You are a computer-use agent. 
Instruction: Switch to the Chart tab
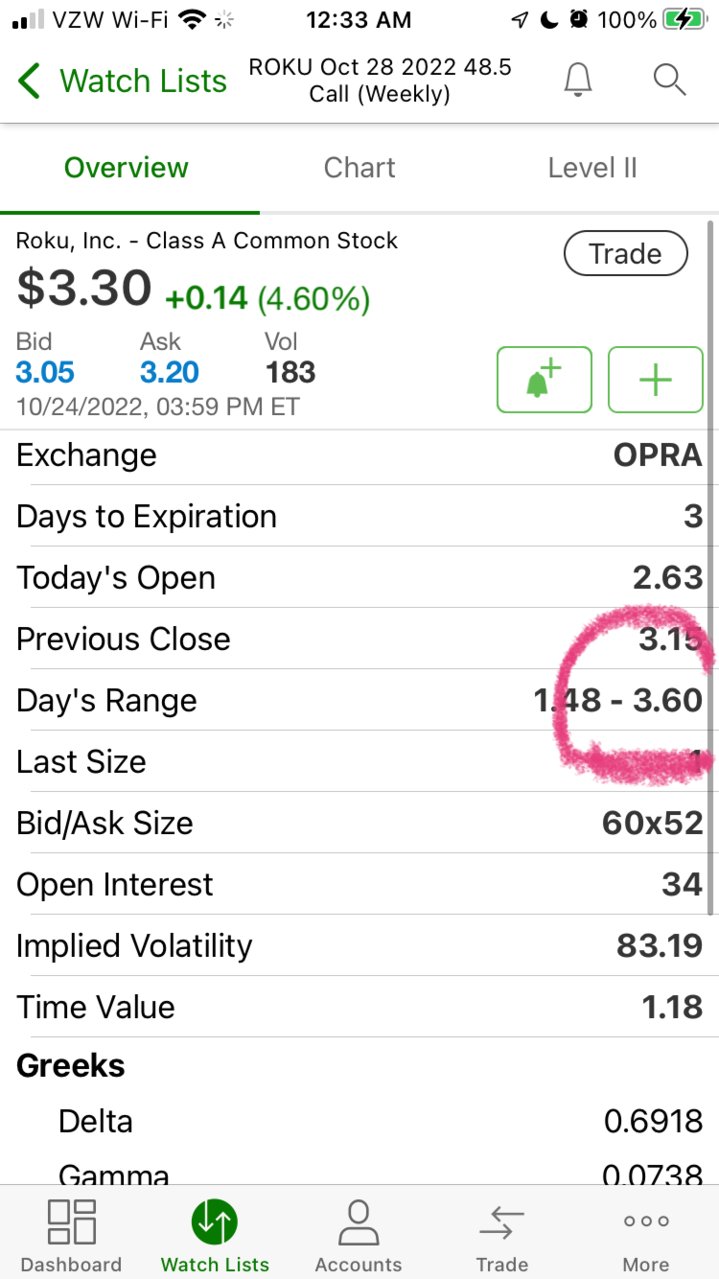pos(359,168)
